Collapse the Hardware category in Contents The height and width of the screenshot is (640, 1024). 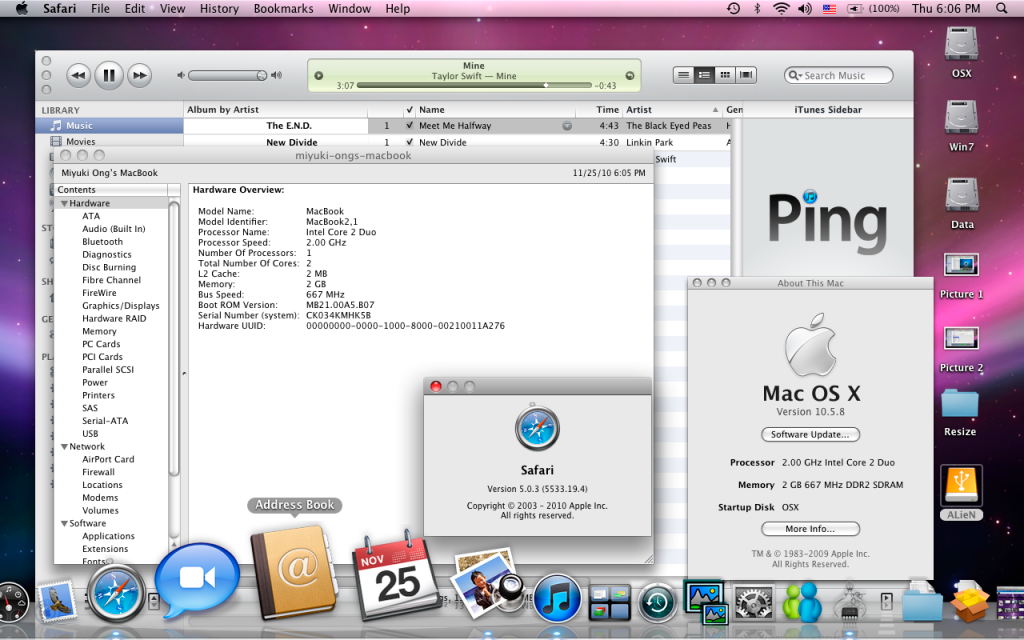pos(64,203)
